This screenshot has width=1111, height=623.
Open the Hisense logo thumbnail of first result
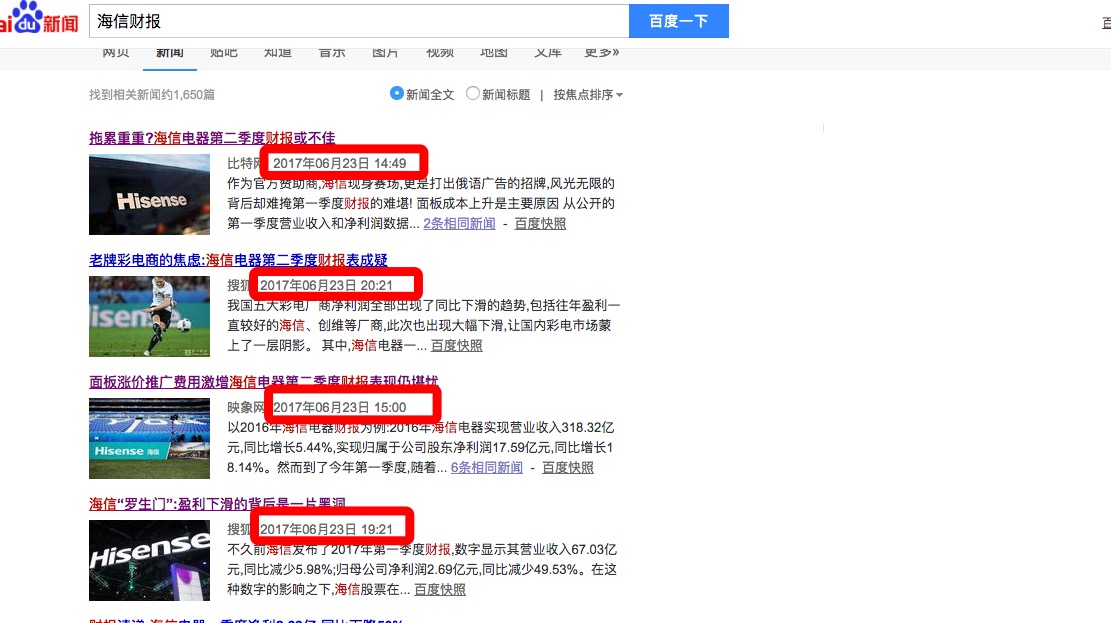pos(149,195)
